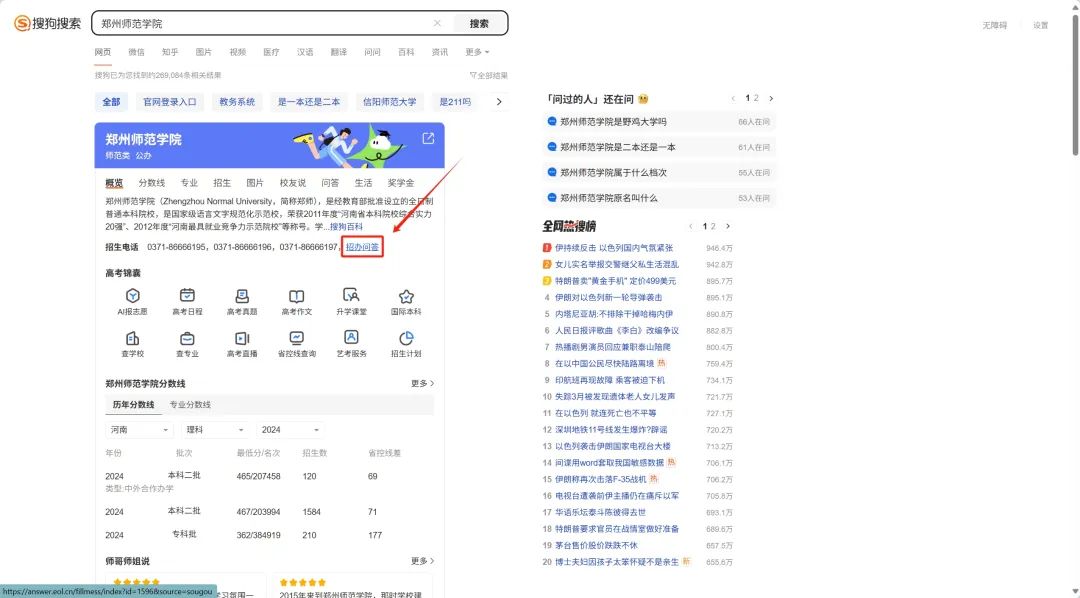Viewport: 1080px width, 598px height.
Task: Go to next page of 全网热搜榜
Action: pos(728,227)
